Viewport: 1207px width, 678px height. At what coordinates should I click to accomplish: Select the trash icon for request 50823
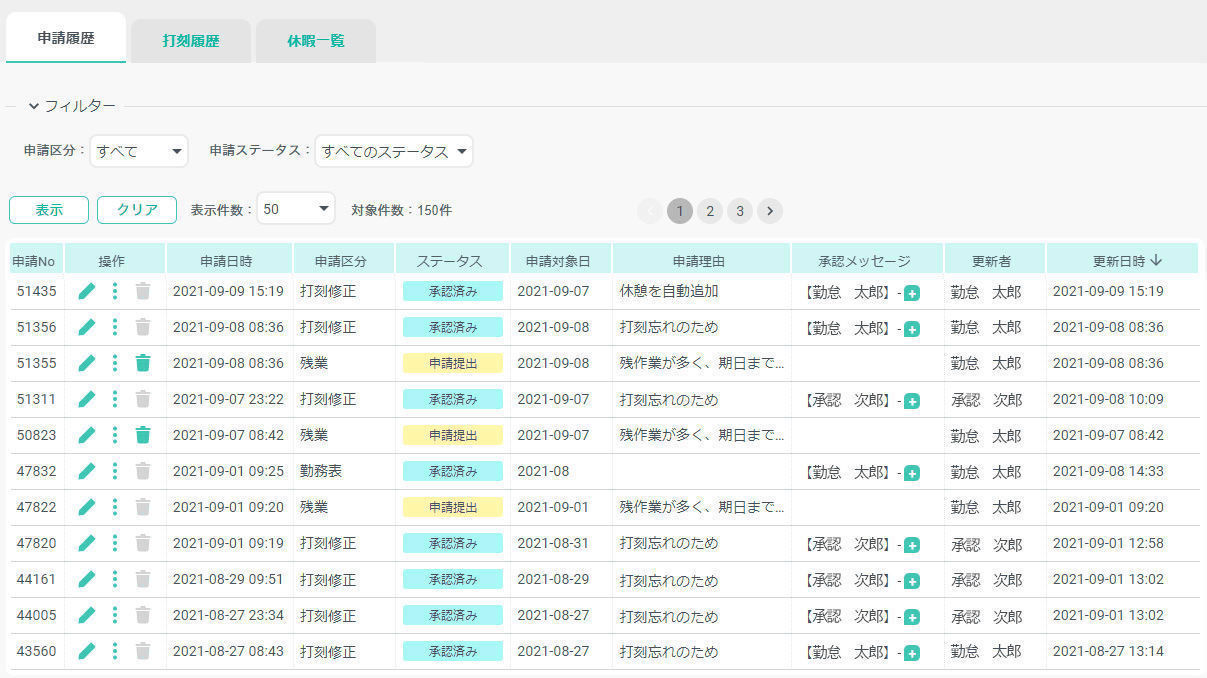click(x=143, y=435)
